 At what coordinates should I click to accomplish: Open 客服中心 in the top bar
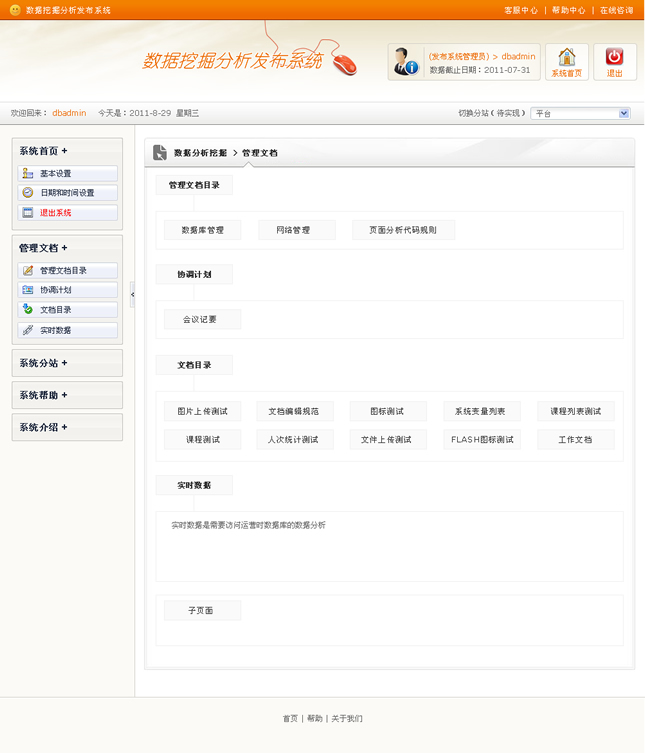(x=520, y=10)
